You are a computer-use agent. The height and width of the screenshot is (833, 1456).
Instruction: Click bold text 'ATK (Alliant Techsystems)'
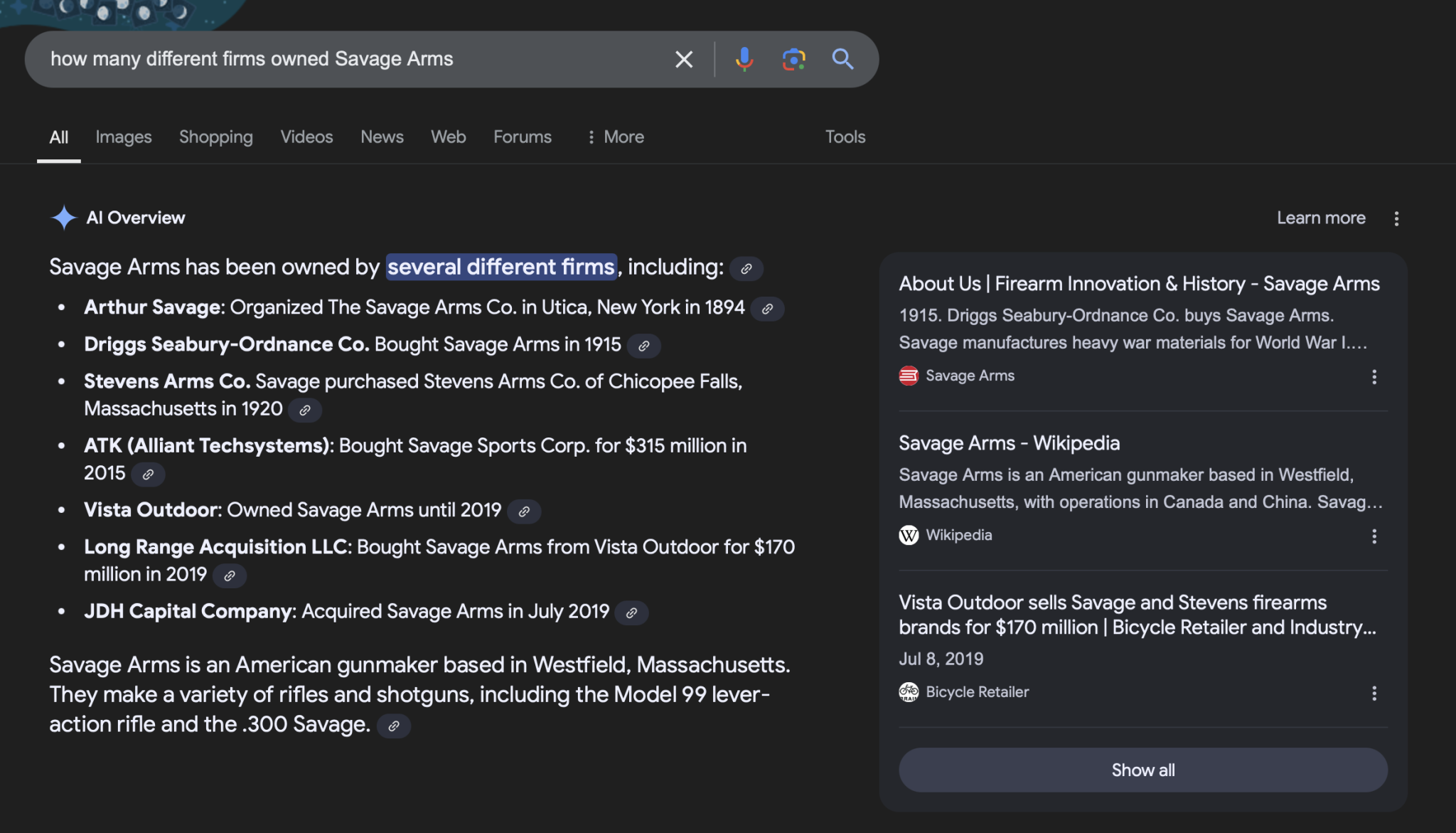point(207,445)
